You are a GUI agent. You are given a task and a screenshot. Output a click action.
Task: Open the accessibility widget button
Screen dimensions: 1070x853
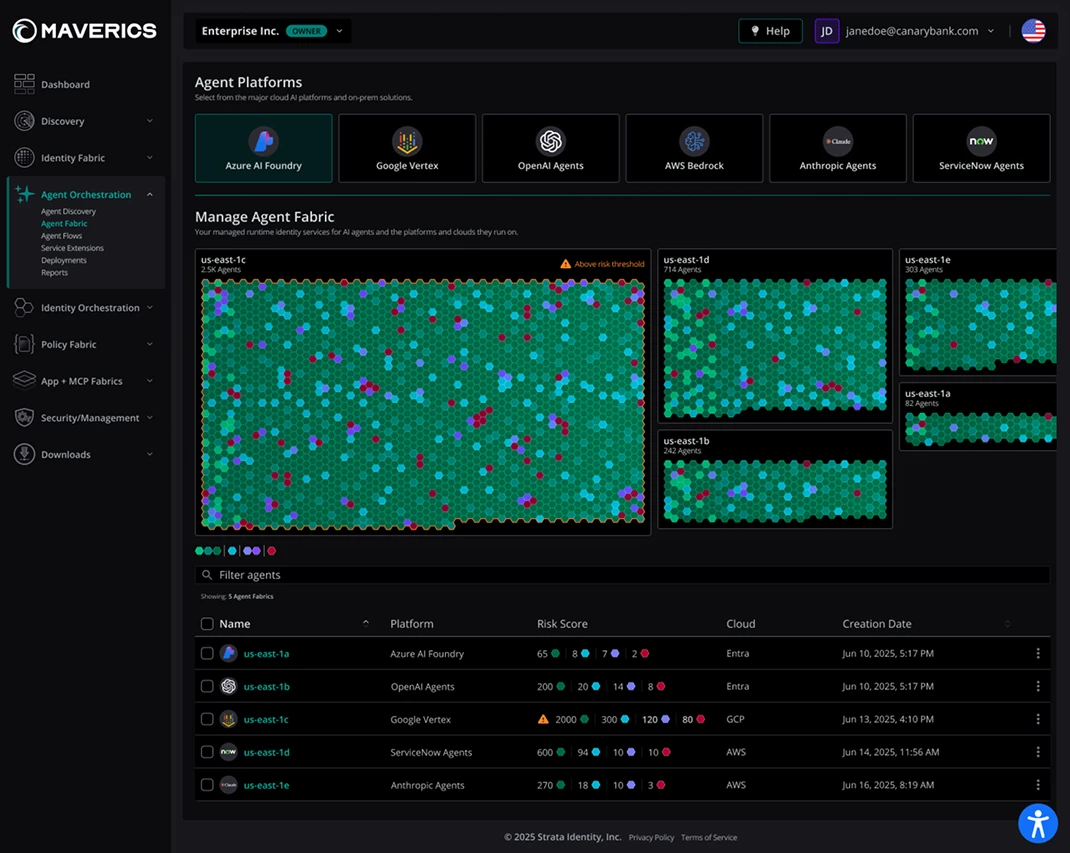click(1038, 823)
